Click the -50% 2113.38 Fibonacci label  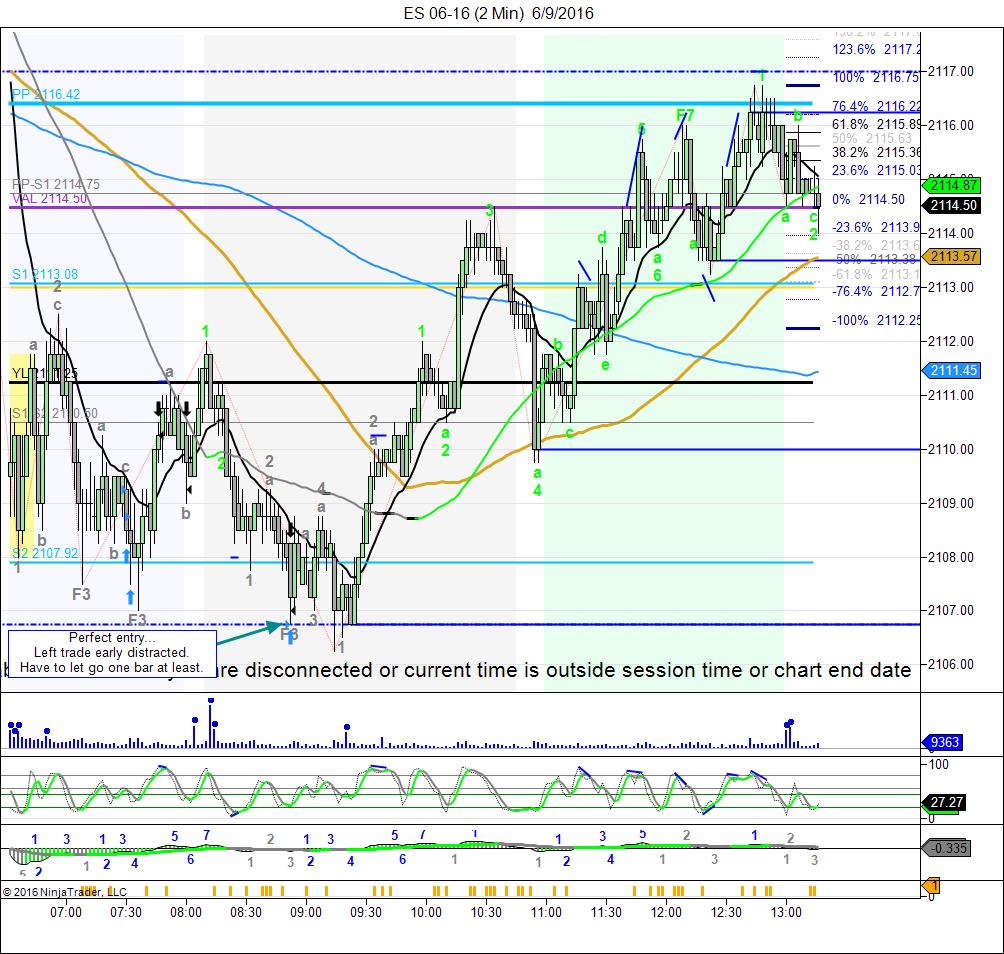[x=876, y=259]
